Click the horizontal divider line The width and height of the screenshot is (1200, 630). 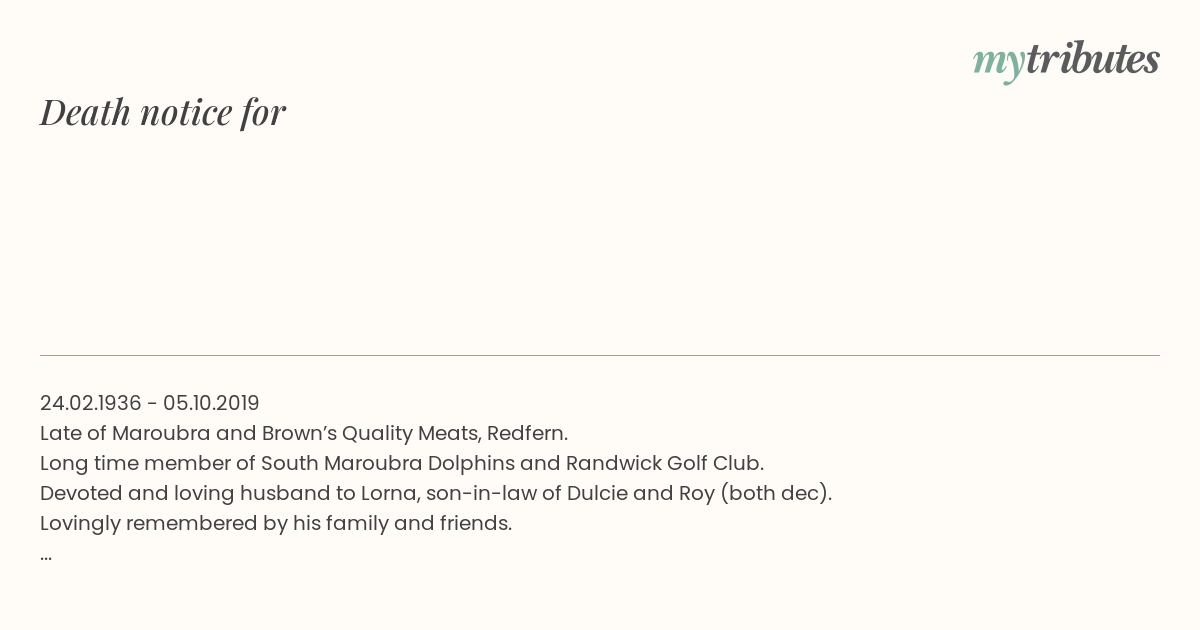click(600, 355)
